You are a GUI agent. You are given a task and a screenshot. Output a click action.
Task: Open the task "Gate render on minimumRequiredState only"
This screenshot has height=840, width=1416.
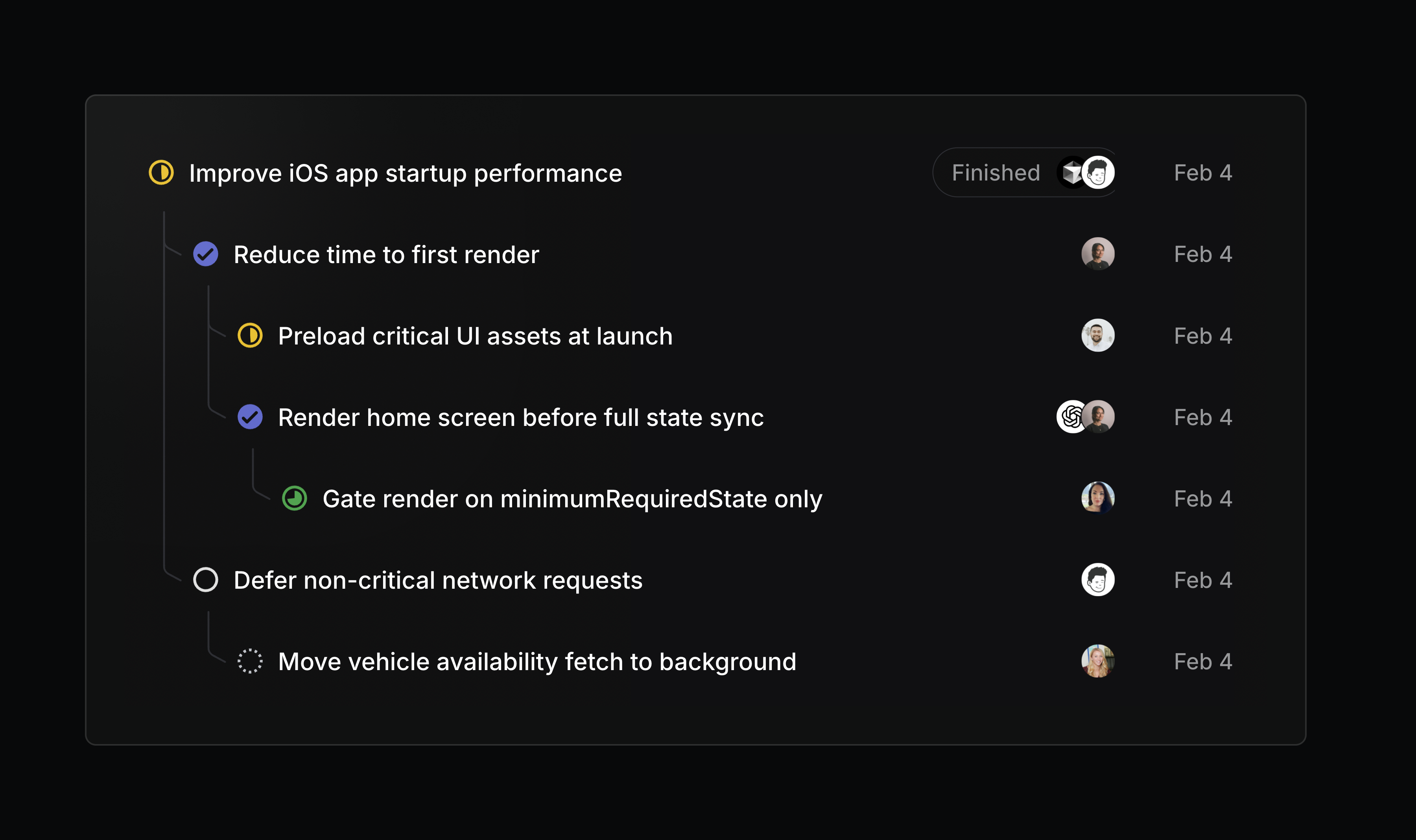(x=572, y=499)
